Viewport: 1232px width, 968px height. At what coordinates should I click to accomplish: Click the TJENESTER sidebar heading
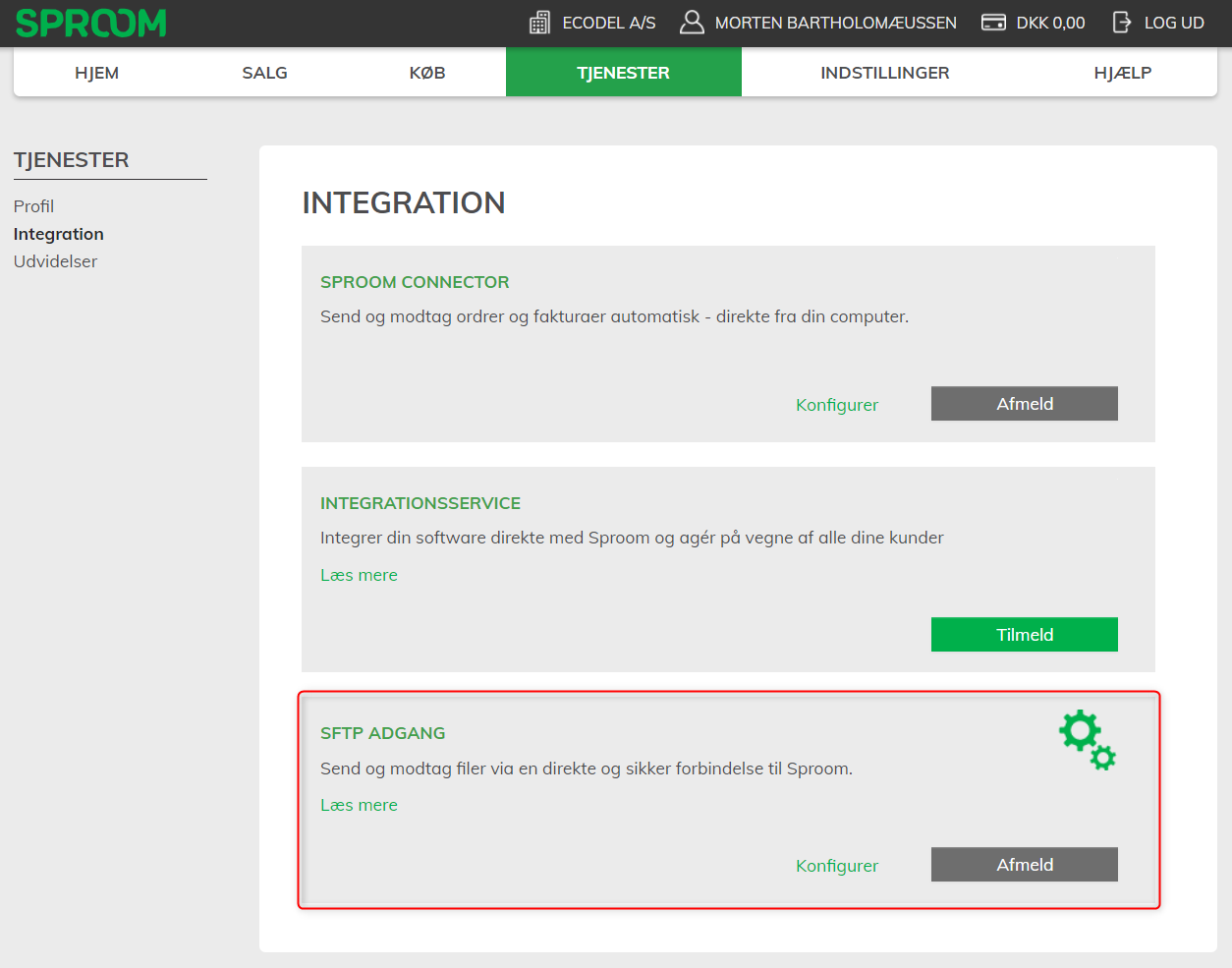pos(72,160)
